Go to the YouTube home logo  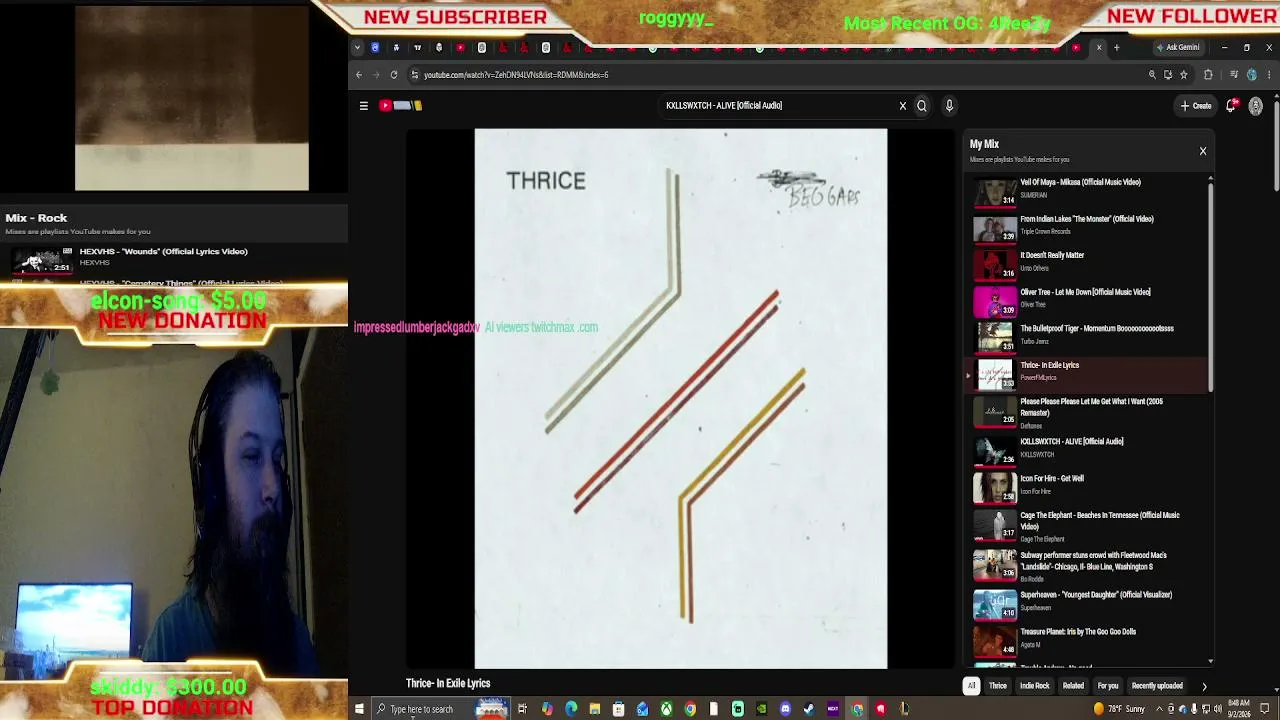[401, 105]
